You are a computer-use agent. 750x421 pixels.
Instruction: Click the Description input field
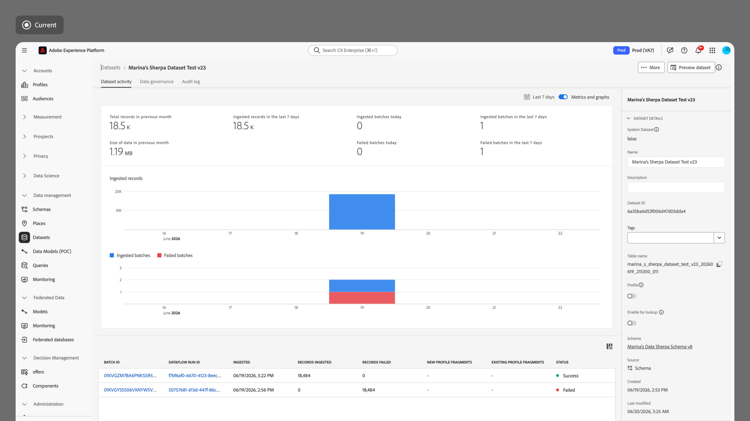point(675,188)
